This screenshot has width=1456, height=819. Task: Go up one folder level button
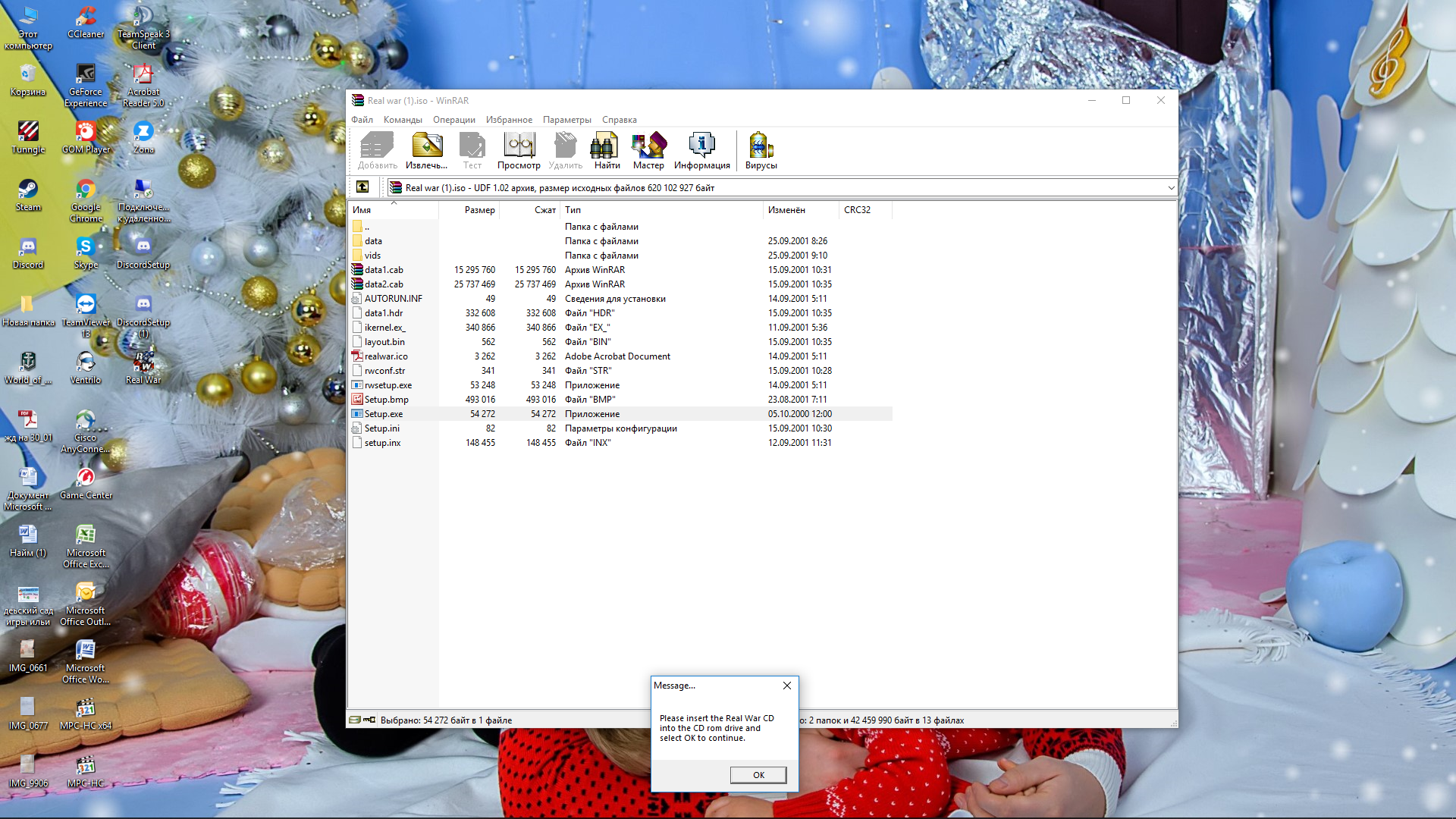[x=362, y=187]
